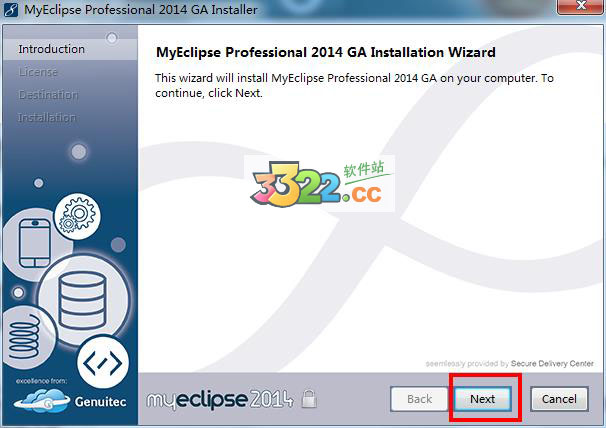
Task: Click the Genuitec name text
Action: (100, 402)
